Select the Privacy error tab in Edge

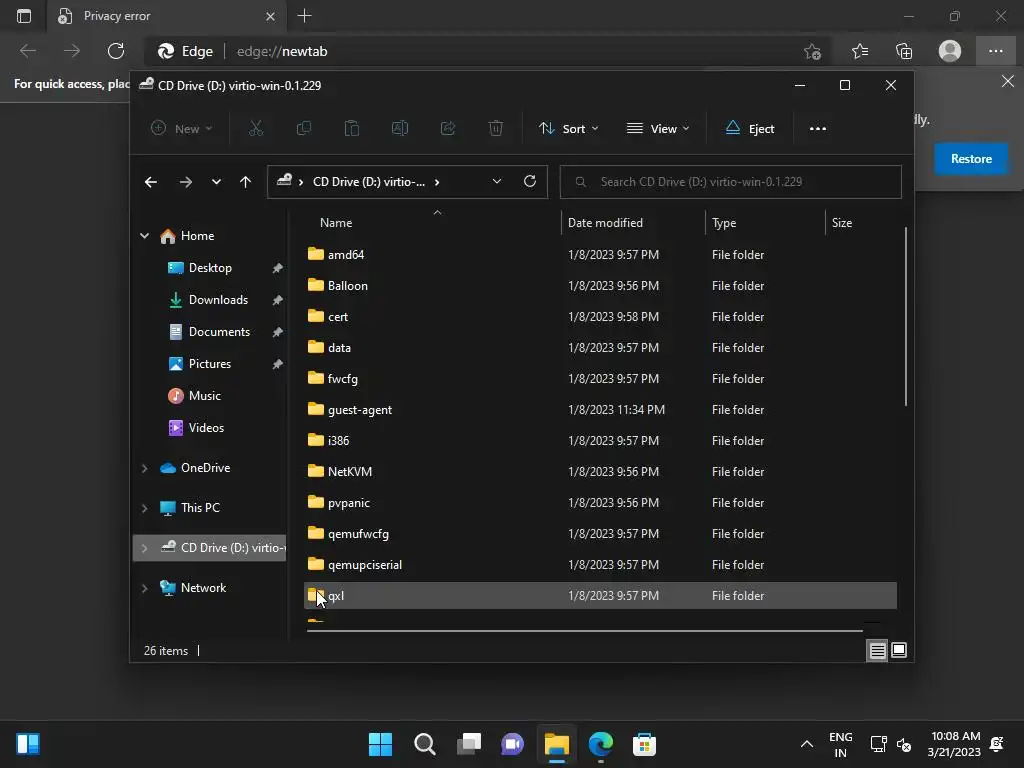point(167,16)
